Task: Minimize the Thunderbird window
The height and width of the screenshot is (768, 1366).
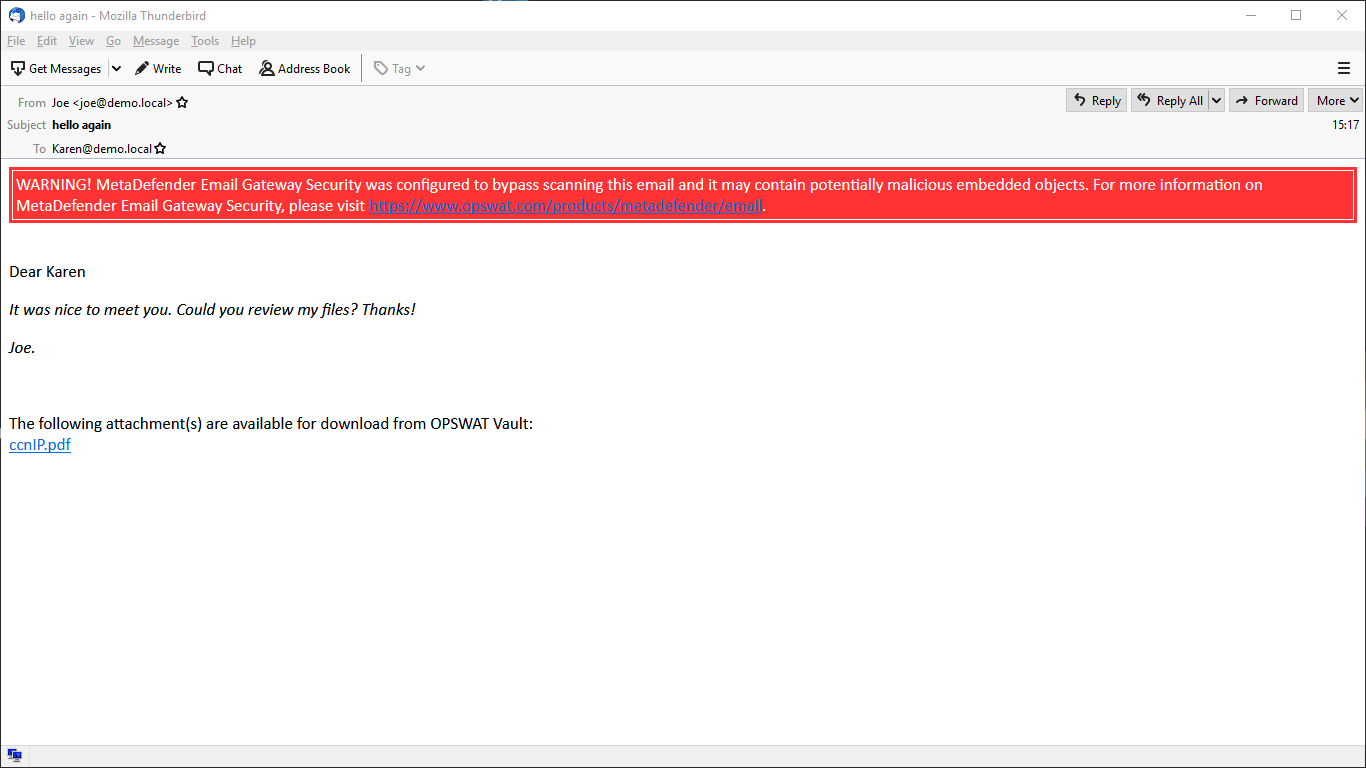Action: pos(1251,15)
